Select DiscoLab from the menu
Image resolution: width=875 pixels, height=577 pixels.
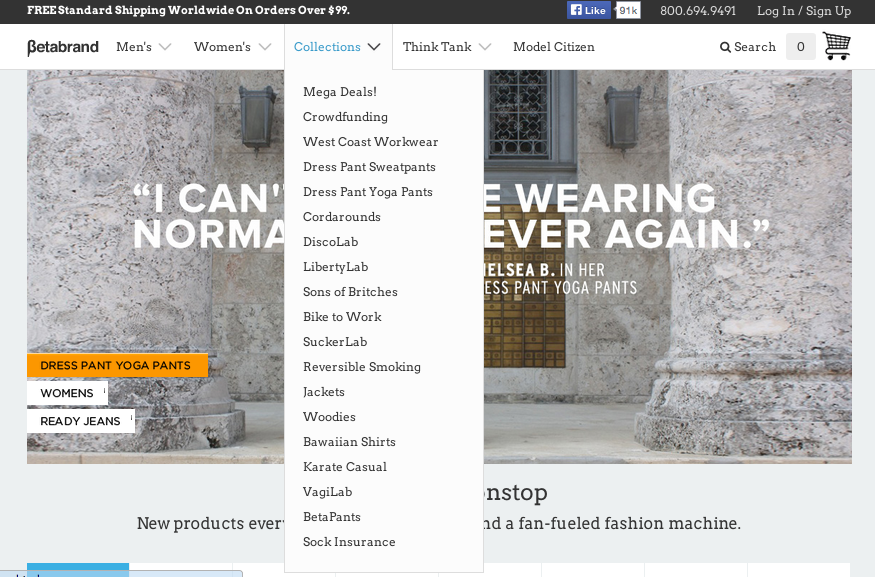click(330, 242)
